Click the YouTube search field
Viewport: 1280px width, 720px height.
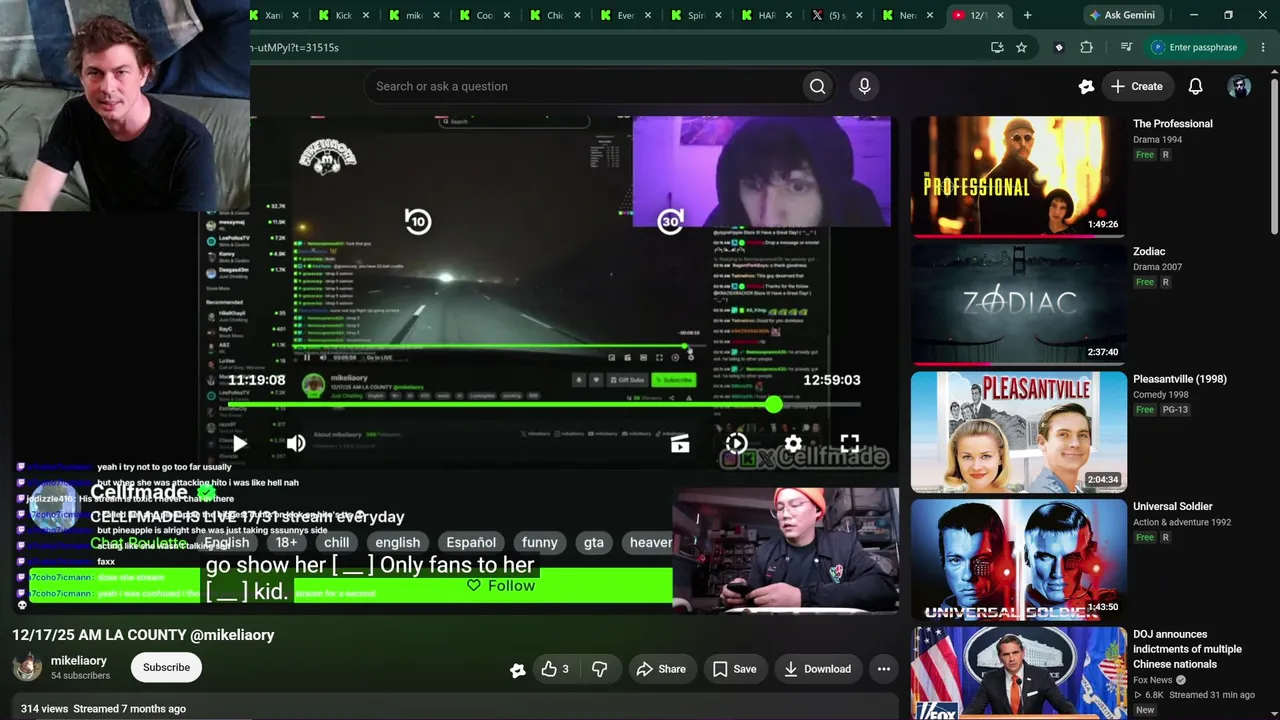pyautogui.click(x=584, y=86)
